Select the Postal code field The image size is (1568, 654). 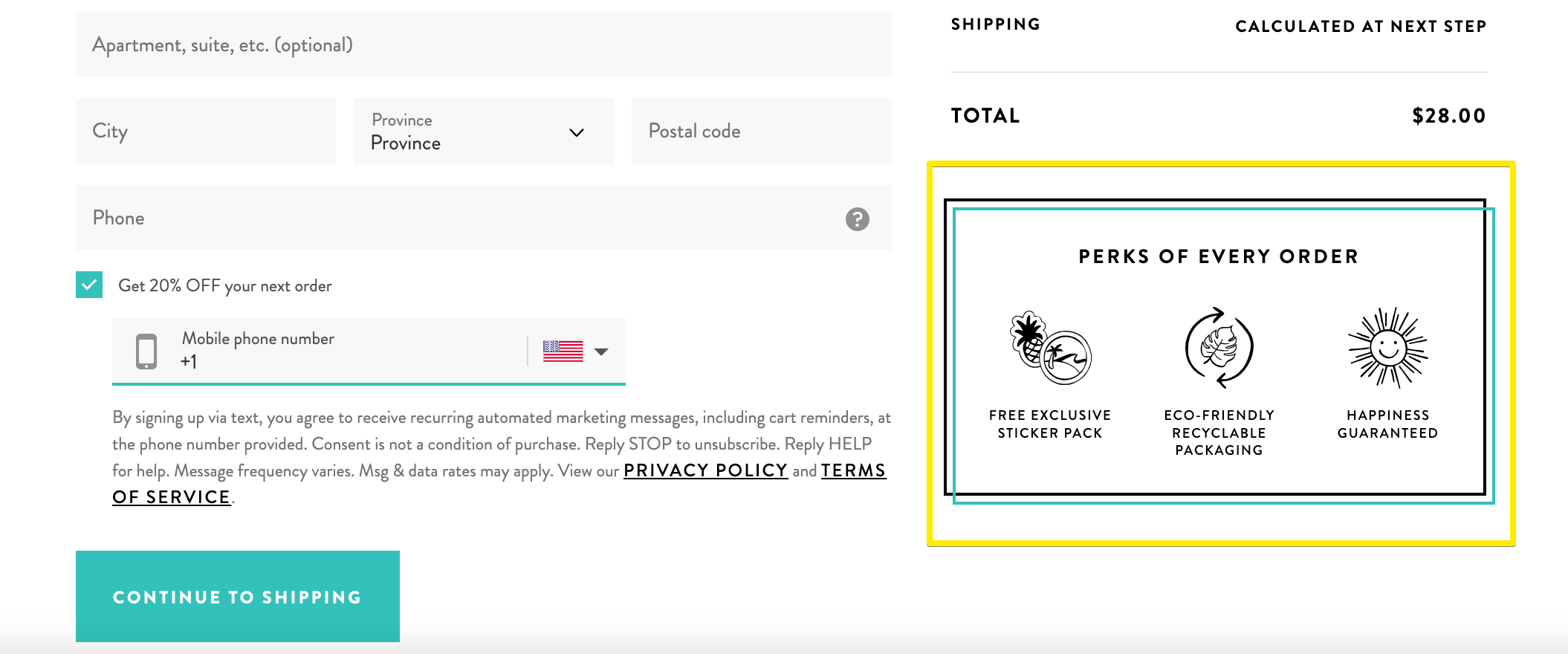click(x=761, y=132)
